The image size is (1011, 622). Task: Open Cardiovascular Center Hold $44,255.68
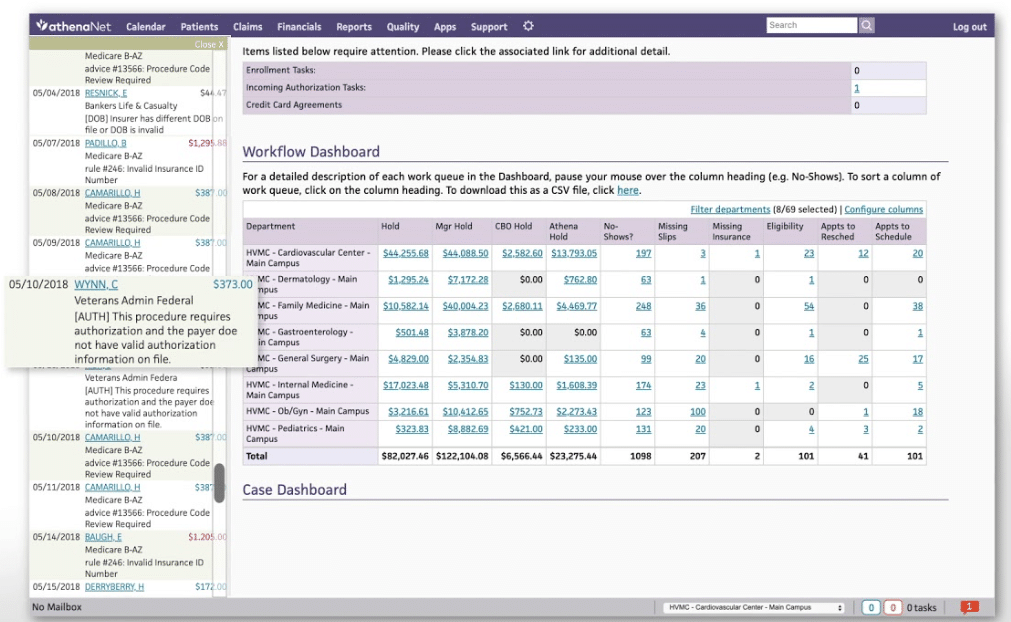point(406,253)
